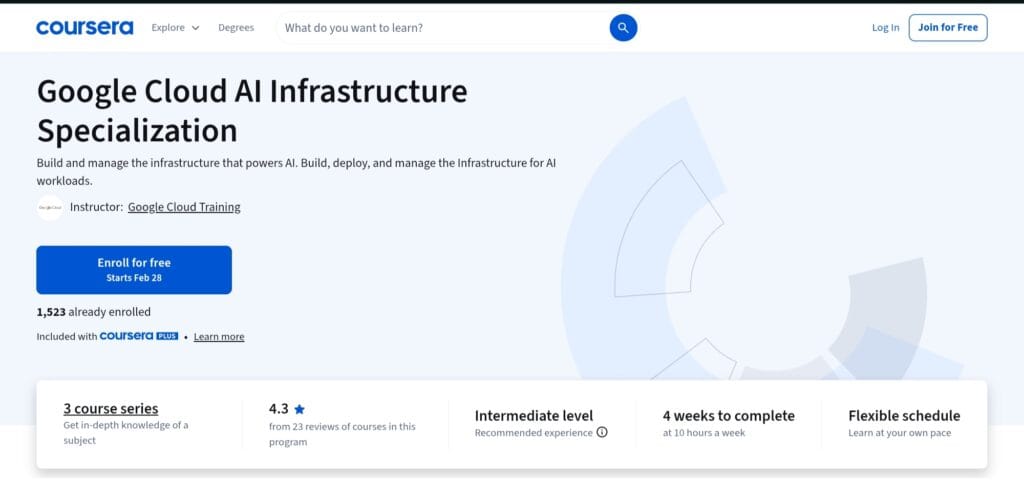The image size is (1024, 480).
Task: Click the 'at 10 hours a week' text
Action: (703, 433)
